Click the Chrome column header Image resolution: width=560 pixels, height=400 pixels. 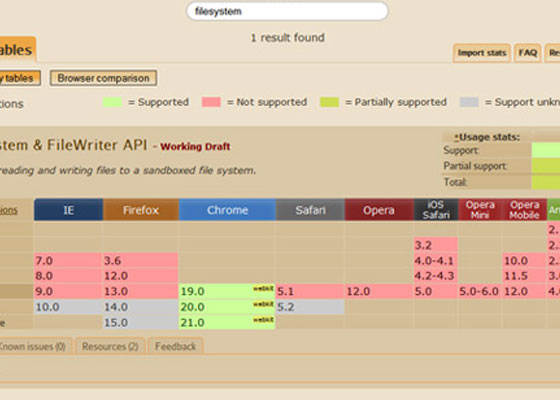click(227, 210)
